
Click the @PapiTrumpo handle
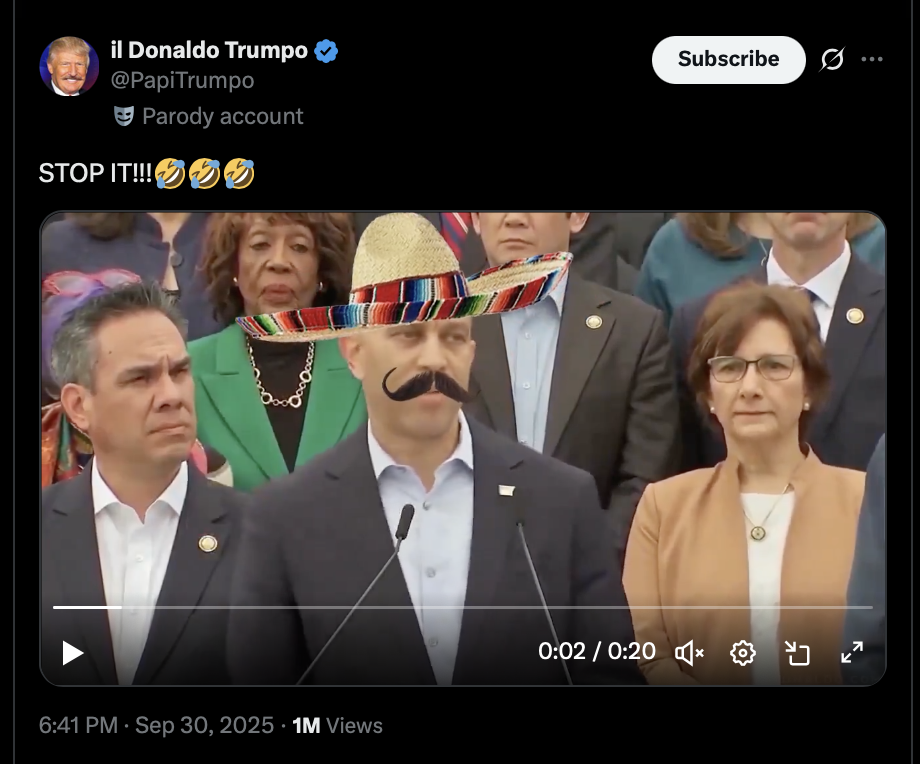[x=182, y=80]
